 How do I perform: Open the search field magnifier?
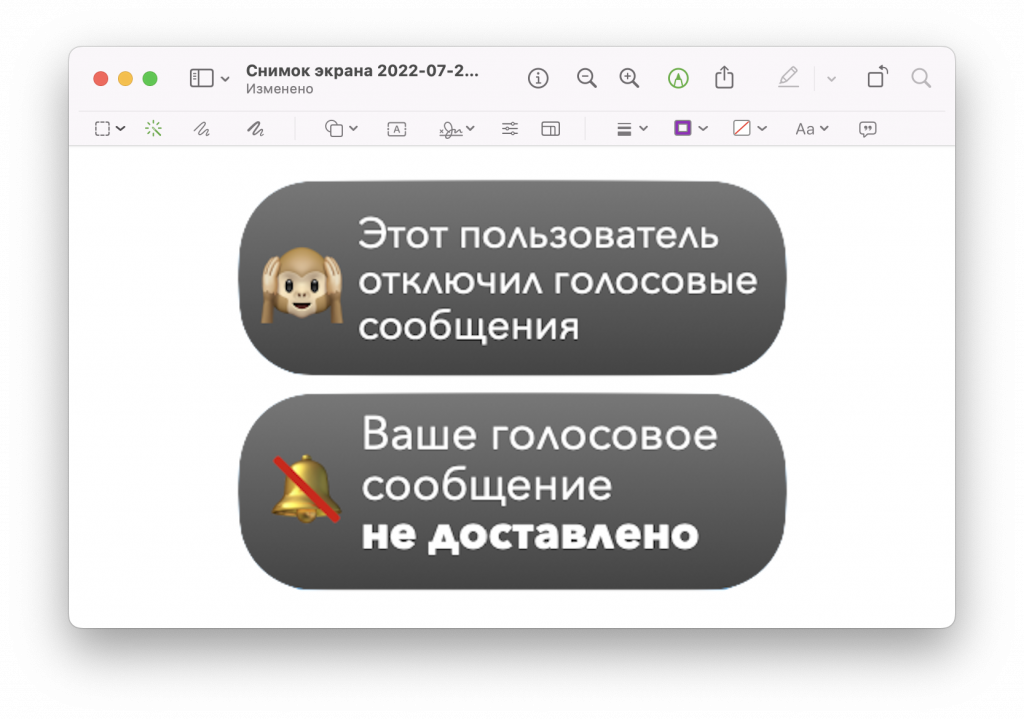(x=921, y=78)
